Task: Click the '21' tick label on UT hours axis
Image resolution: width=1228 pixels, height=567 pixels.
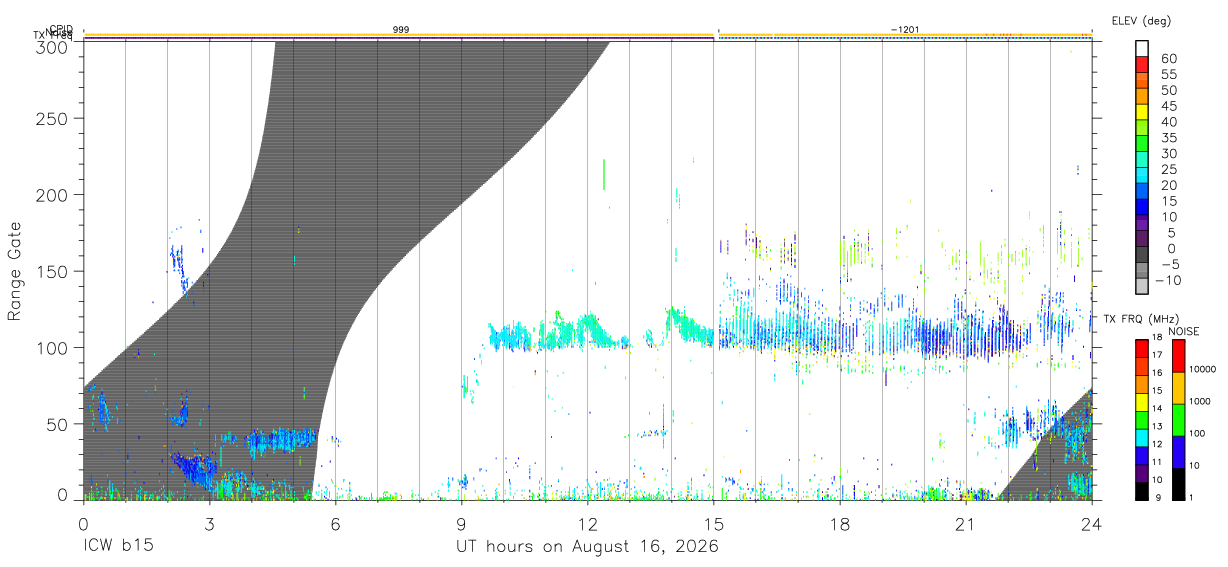Action: (x=966, y=524)
